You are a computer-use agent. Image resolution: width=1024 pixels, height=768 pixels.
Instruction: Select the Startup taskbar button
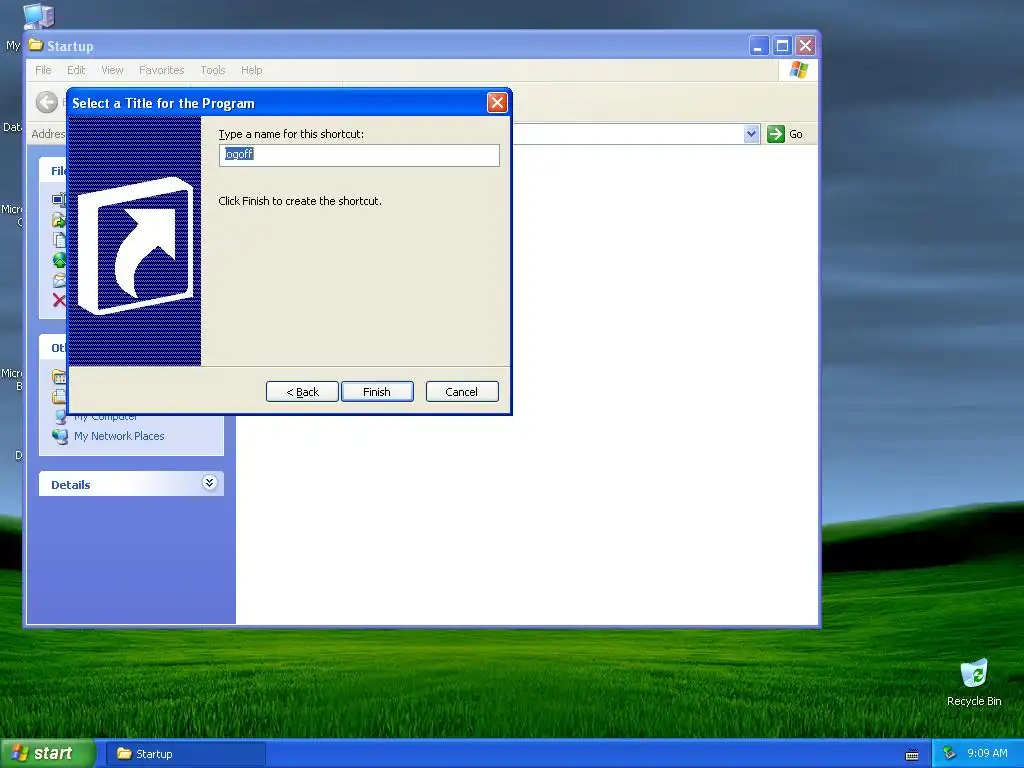coord(185,754)
